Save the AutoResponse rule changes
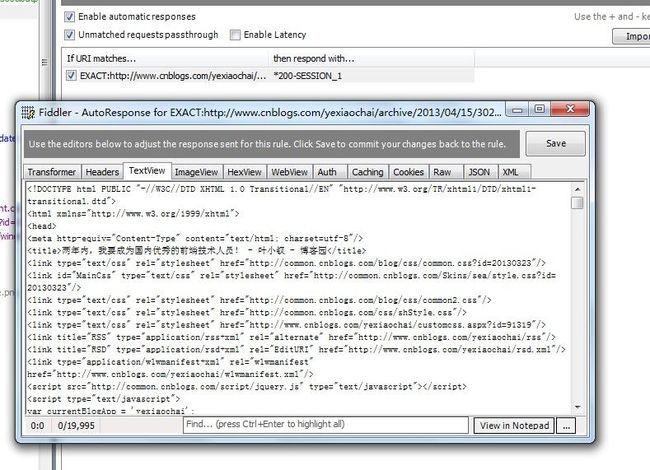The image size is (650, 470). pyautogui.click(x=555, y=143)
